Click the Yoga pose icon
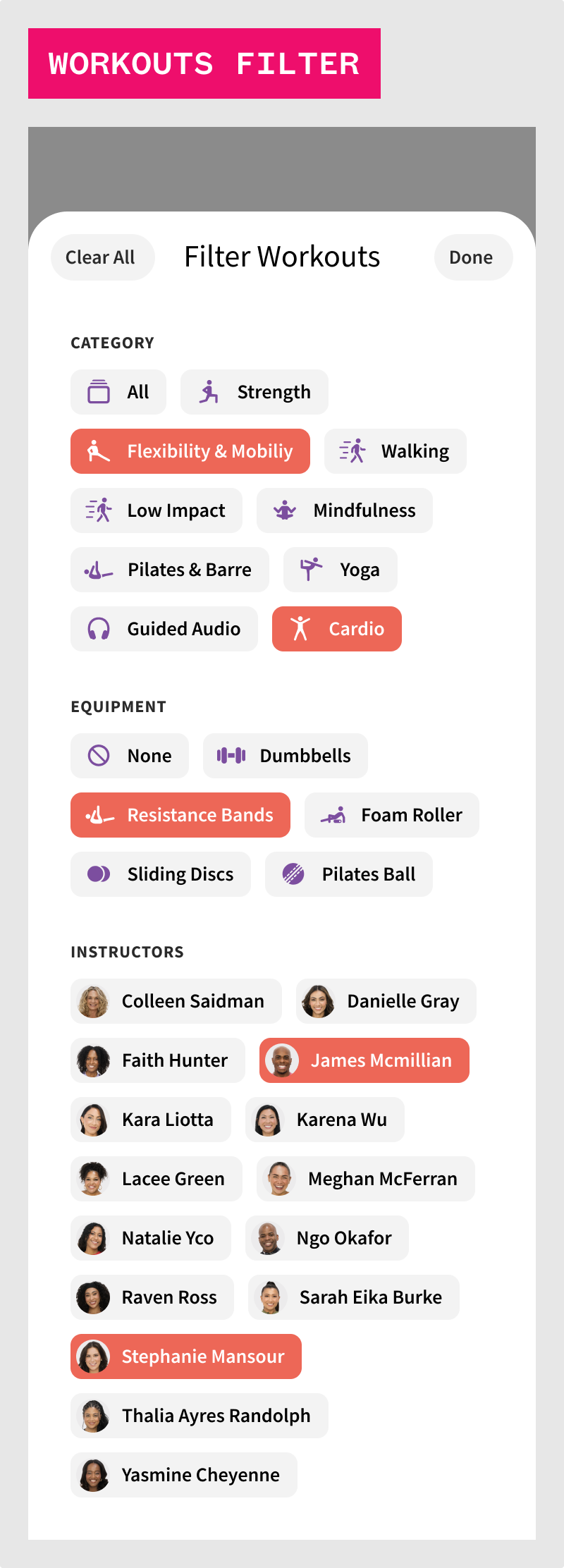564x1568 pixels. 311,570
